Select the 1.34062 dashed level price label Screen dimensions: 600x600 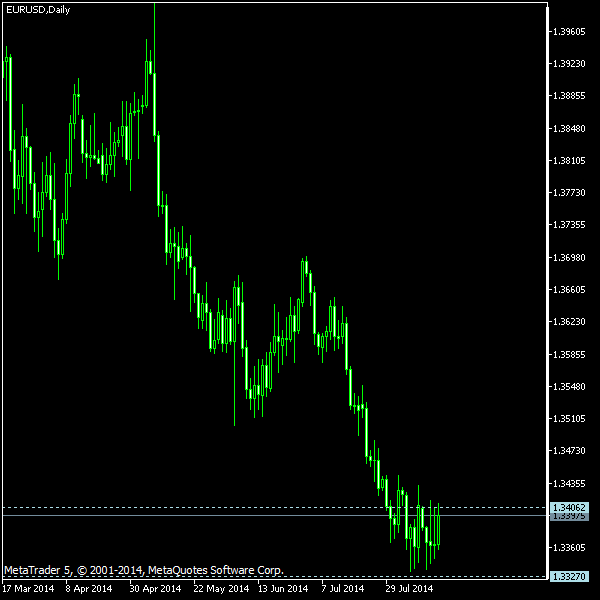pyautogui.click(x=569, y=507)
